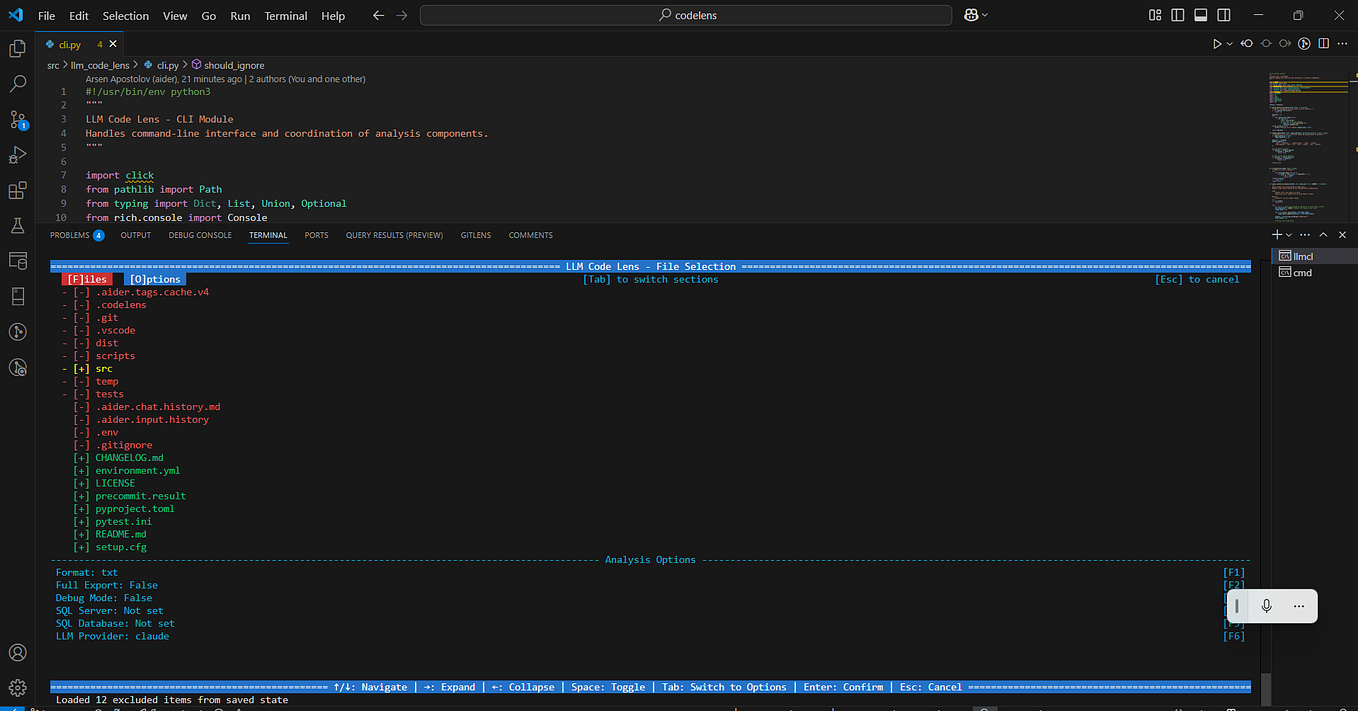Open the Selection menu

pyautogui.click(x=125, y=15)
